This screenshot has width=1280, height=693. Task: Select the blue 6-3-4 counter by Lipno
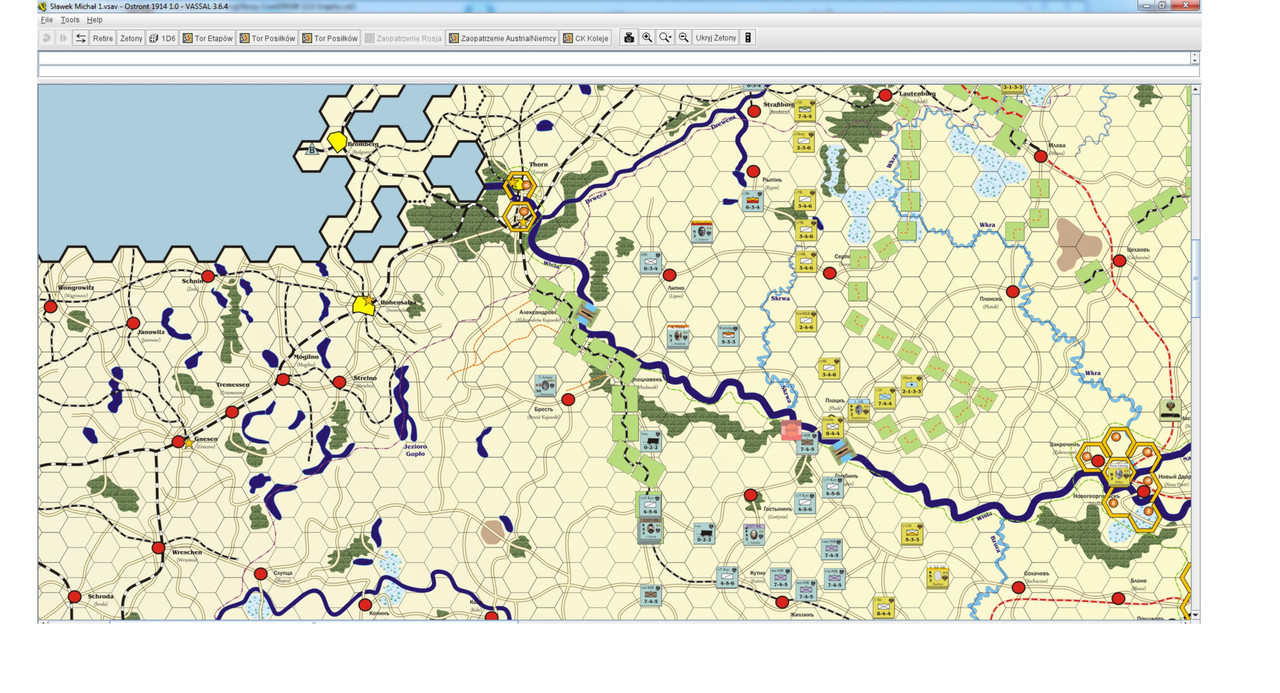[651, 262]
